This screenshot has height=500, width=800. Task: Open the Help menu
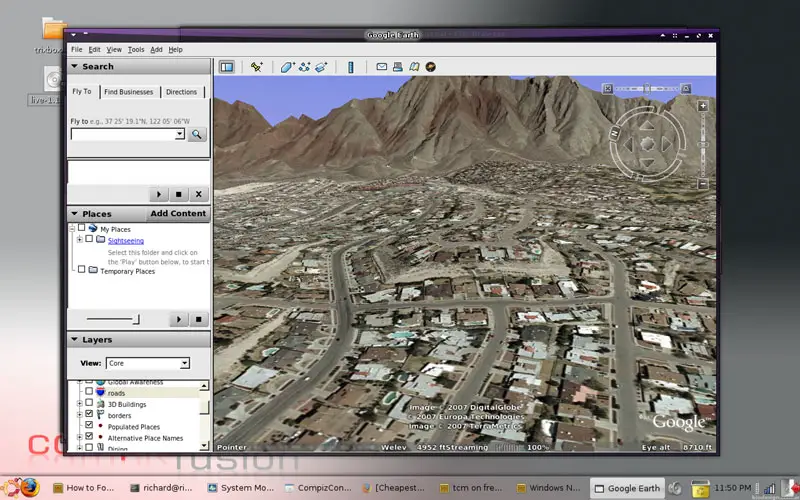[x=176, y=49]
